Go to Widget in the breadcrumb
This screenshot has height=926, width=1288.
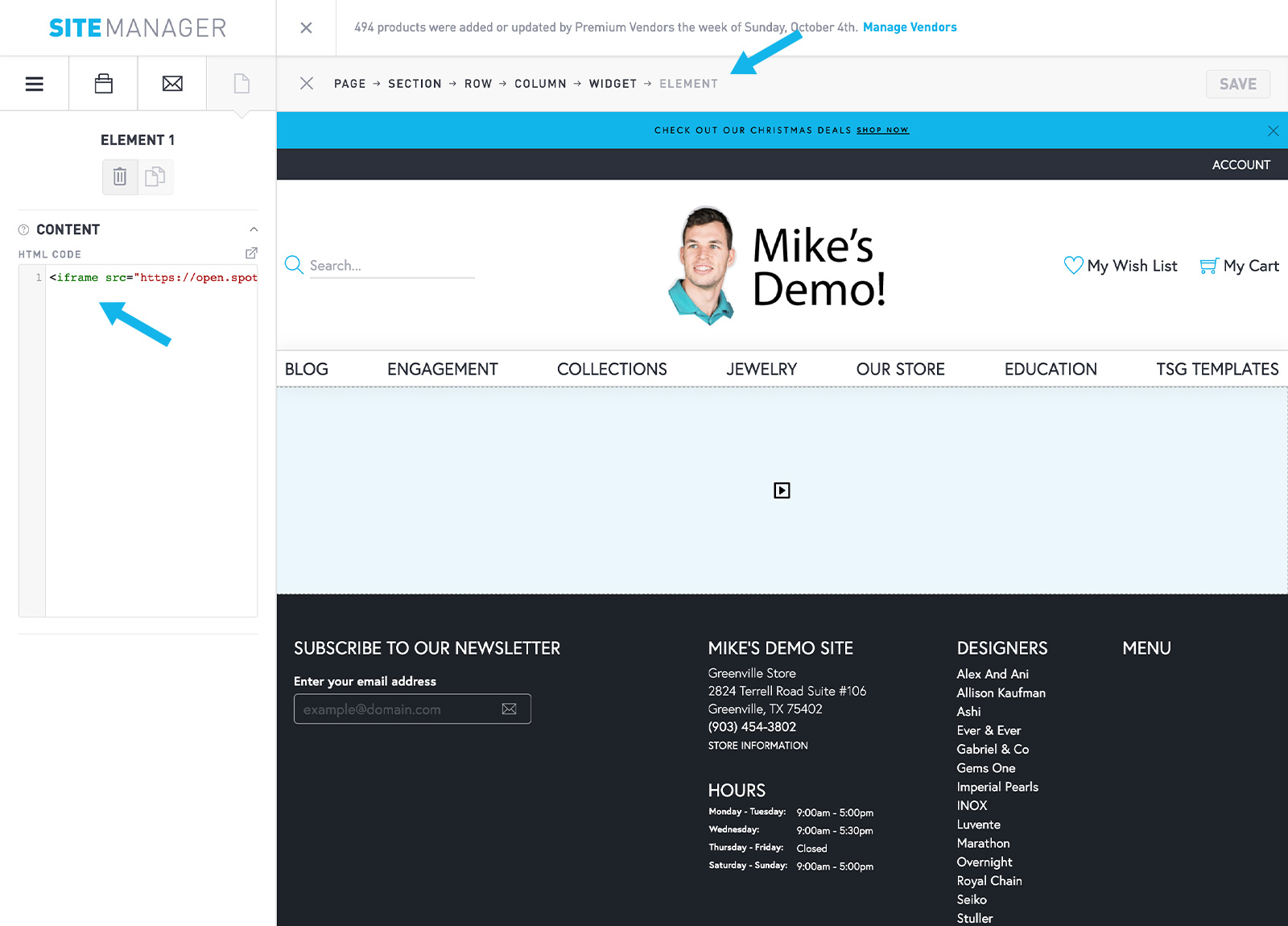(x=613, y=84)
